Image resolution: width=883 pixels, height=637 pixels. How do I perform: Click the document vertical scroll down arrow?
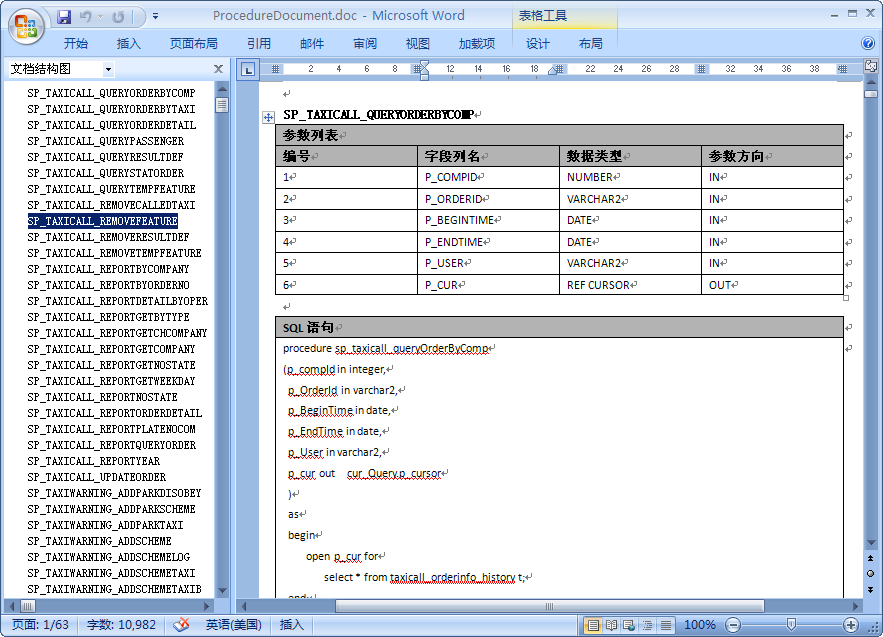pos(871,543)
